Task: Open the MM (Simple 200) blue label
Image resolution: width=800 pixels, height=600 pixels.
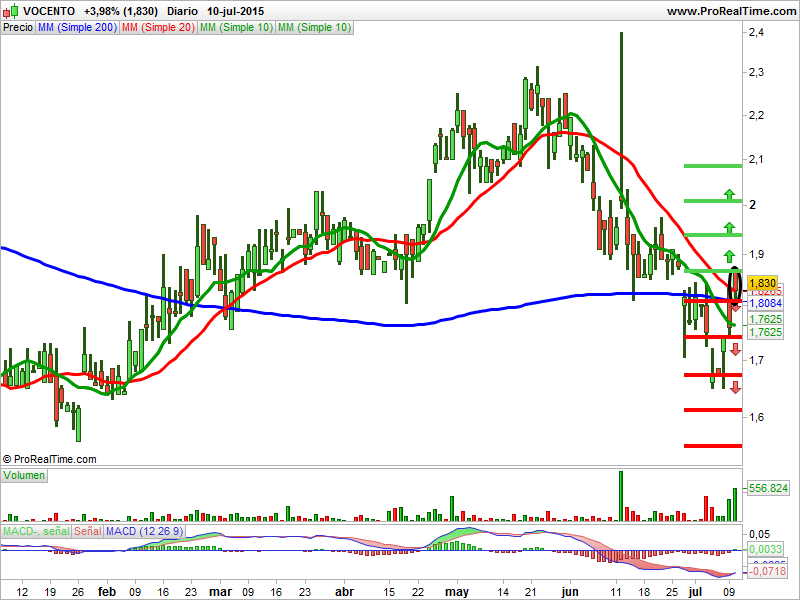Action: pyautogui.click(x=78, y=28)
